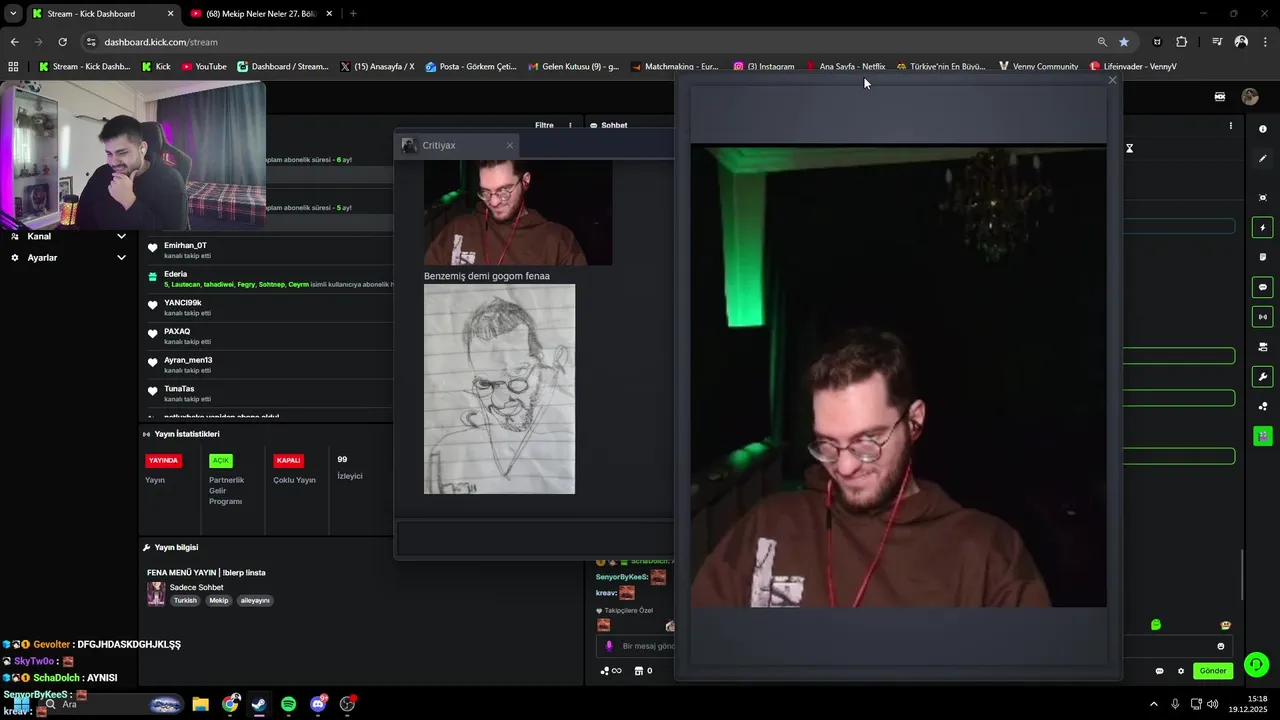Screen dimensions: 1280x720
Task: Click the three-dots cluster icon in sidebar
Action: point(1262,406)
